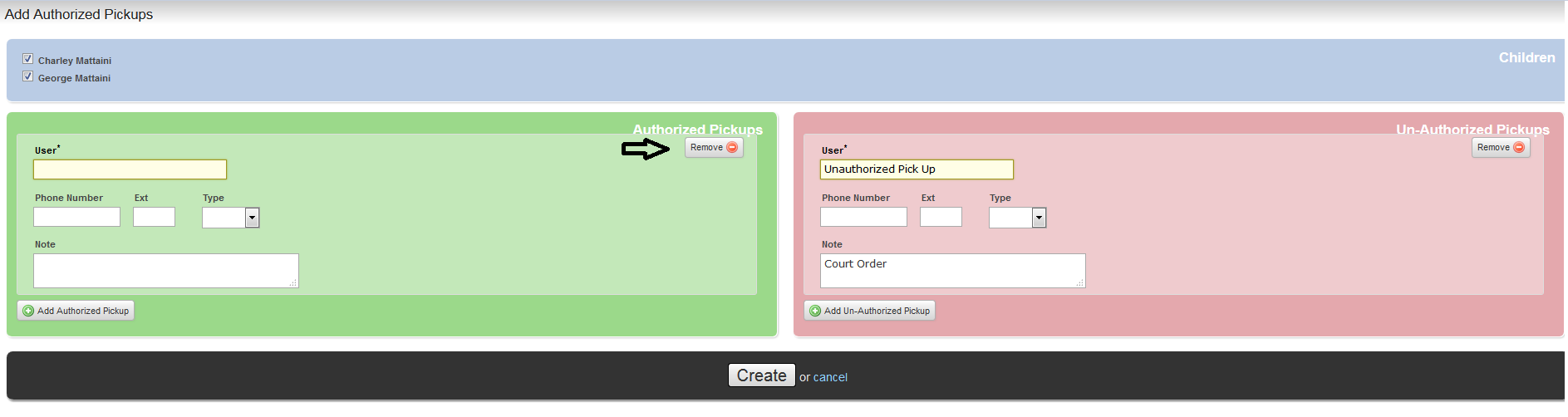
Task: Click the Note textarea containing Court Order
Action: click(x=952, y=271)
